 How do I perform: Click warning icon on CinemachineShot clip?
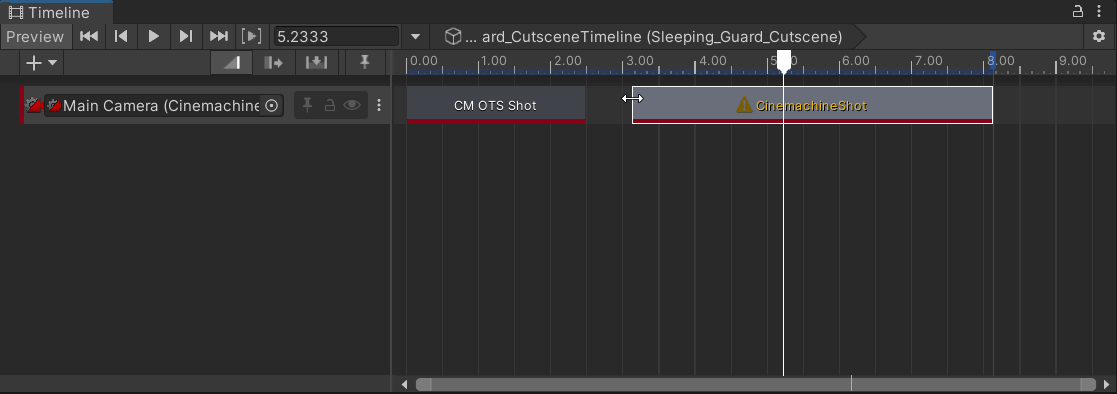[x=744, y=105]
